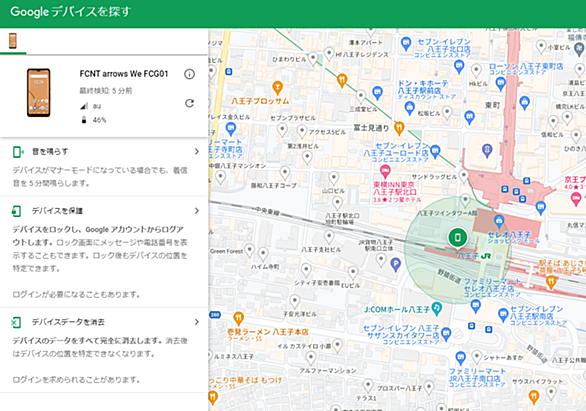Click the 東町 area label
The width and height of the screenshot is (586, 411).
tap(493, 105)
